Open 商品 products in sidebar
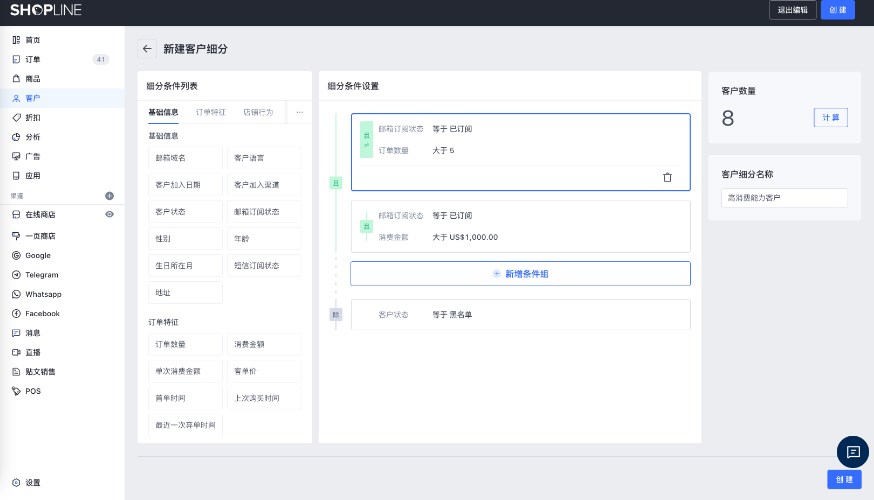Viewport: 874px width, 500px height. point(32,79)
